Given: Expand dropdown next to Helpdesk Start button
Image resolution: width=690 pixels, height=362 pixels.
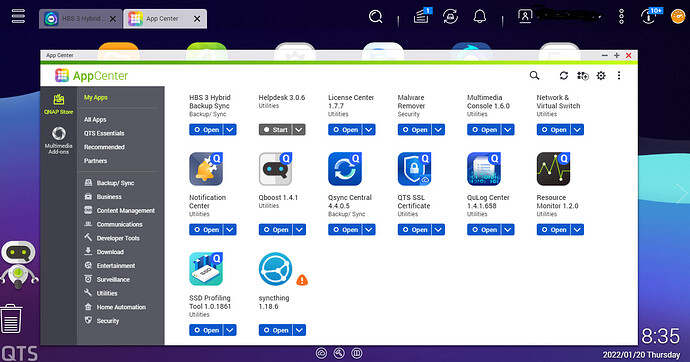Looking at the screenshot, I should click(x=299, y=130).
